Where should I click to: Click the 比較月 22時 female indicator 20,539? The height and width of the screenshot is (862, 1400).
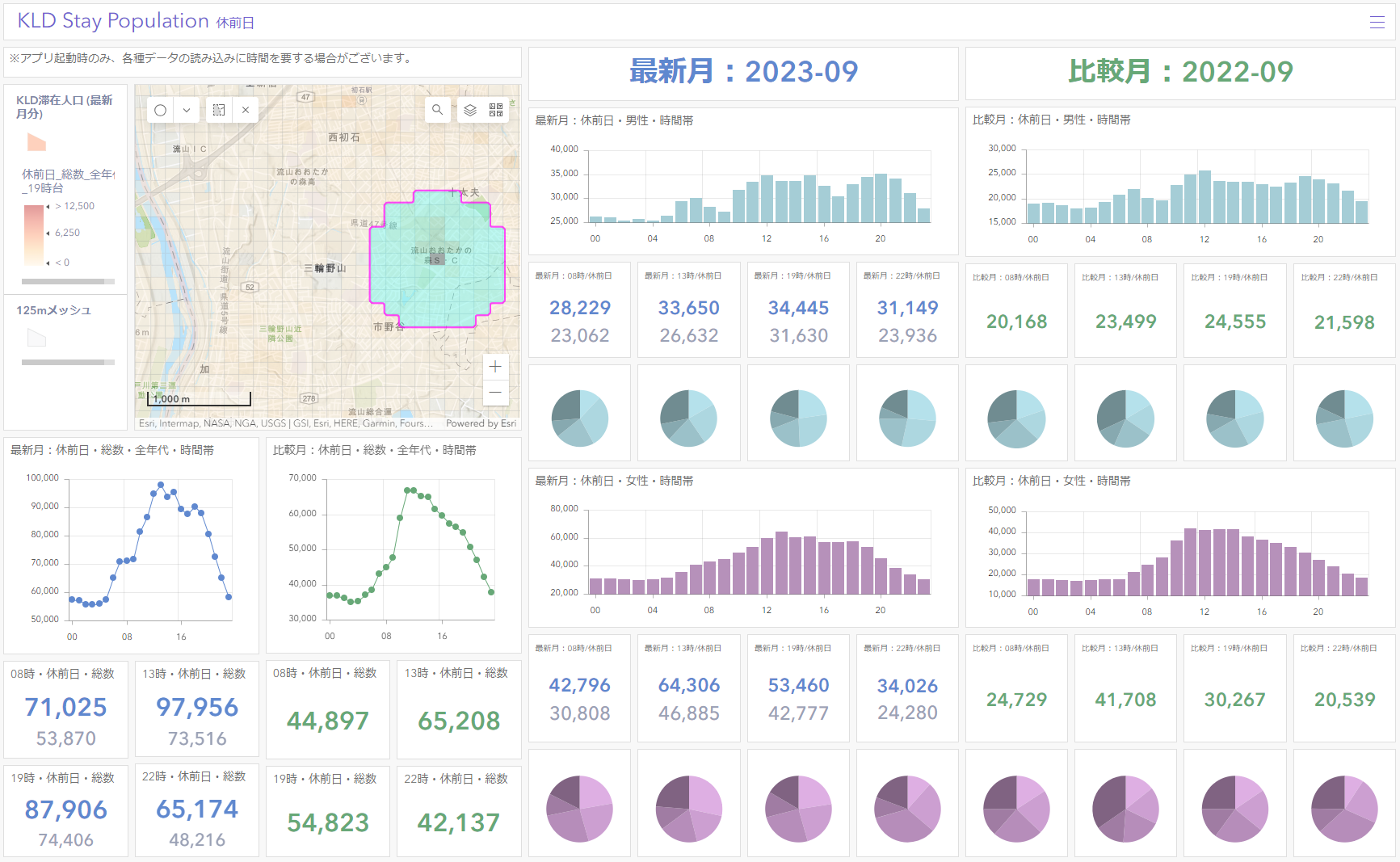point(1344,700)
